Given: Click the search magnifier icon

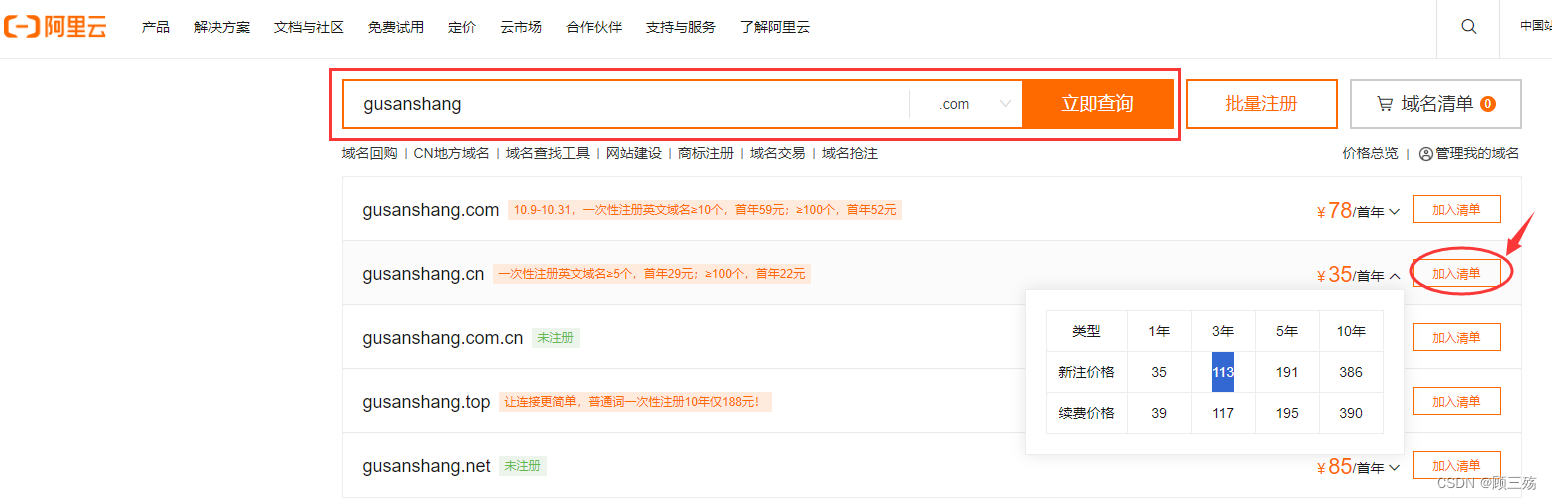Looking at the screenshot, I should (1468, 27).
